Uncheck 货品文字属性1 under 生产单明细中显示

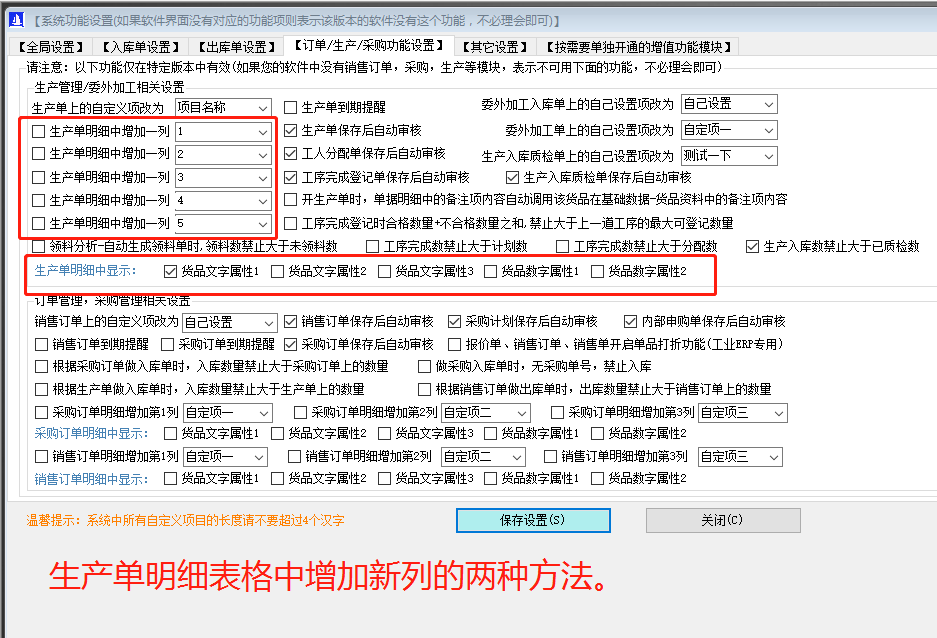point(170,268)
